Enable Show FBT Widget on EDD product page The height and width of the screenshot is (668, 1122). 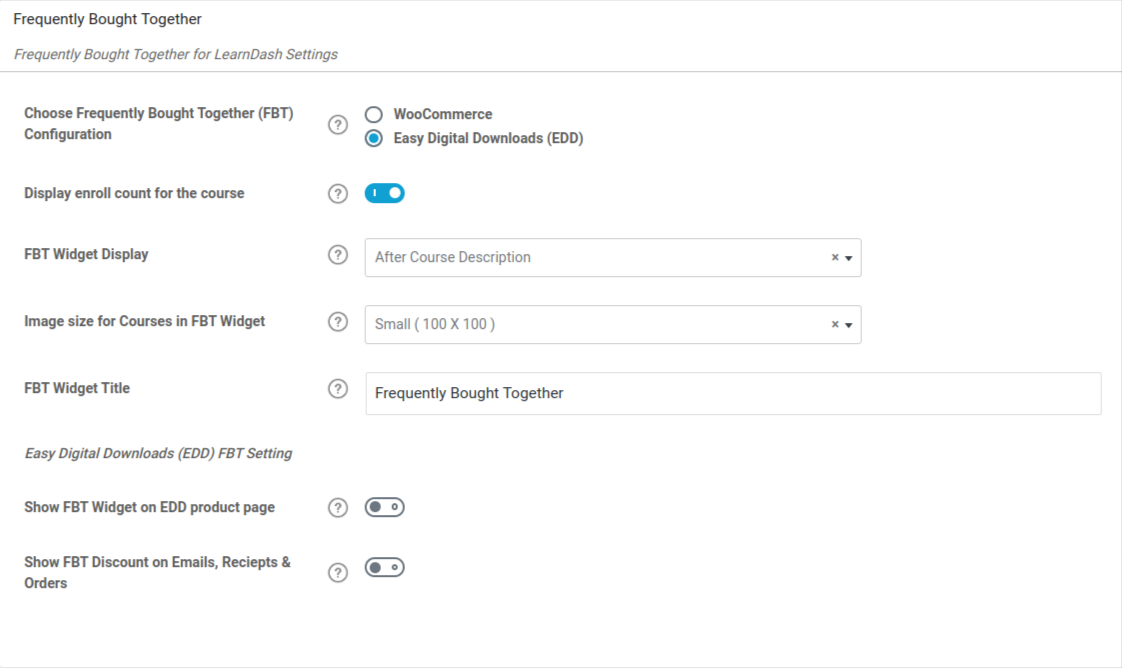click(x=385, y=508)
